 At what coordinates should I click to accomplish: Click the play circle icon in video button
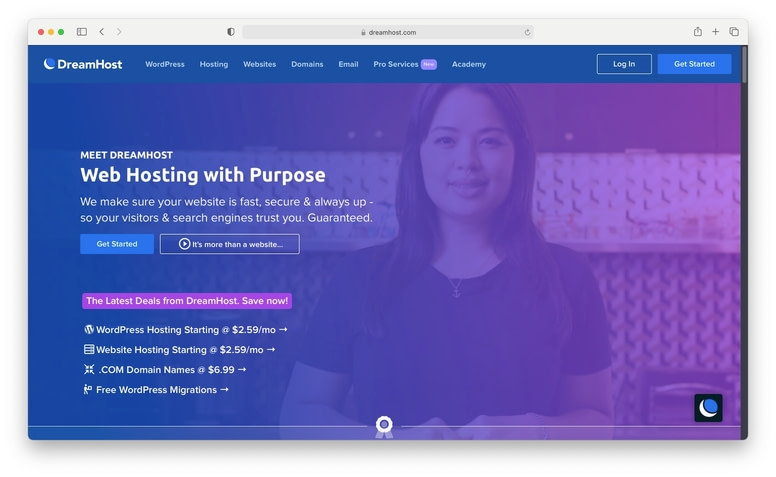coord(184,244)
